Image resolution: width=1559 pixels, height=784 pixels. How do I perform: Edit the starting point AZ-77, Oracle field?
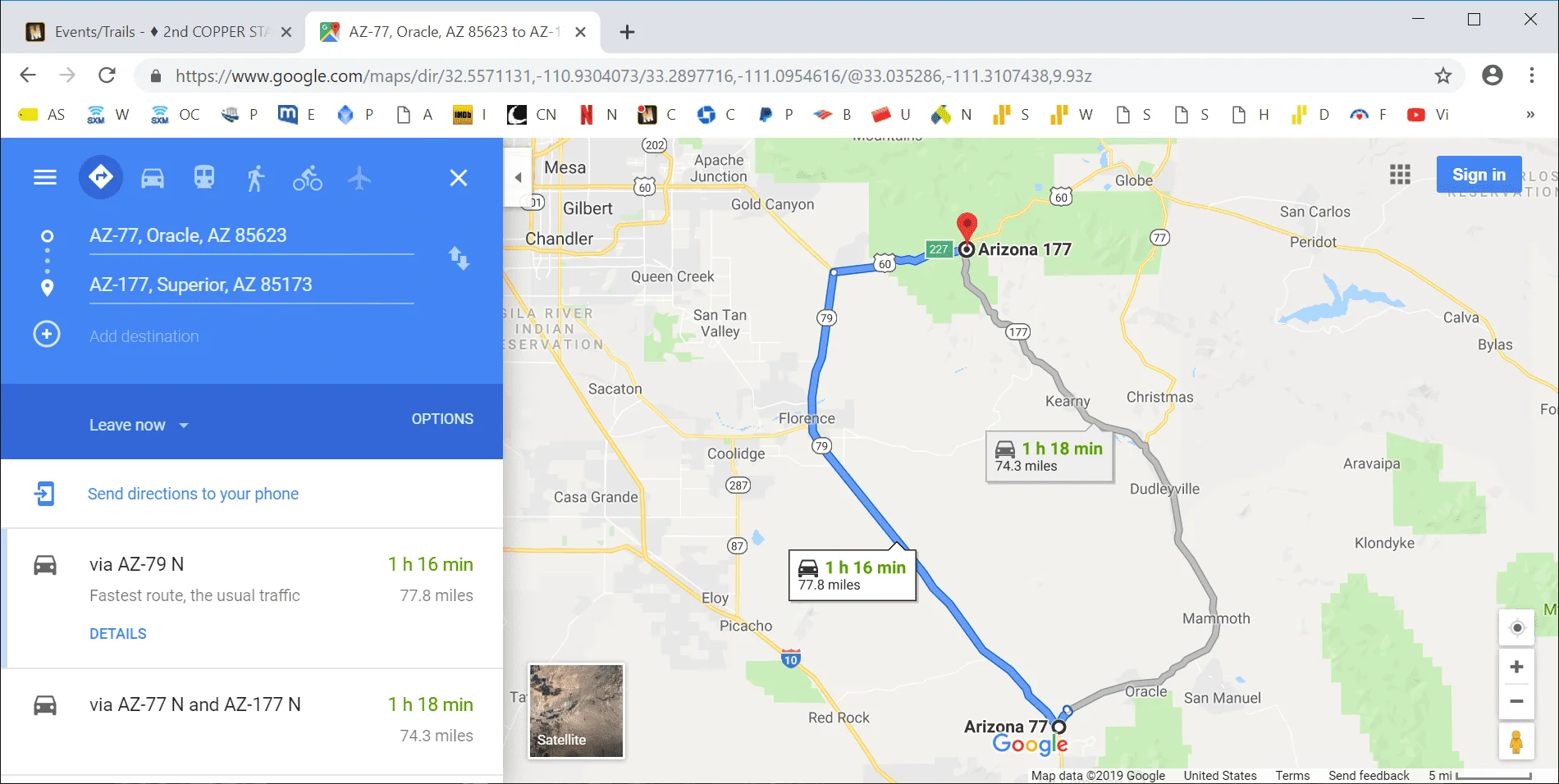251,235
